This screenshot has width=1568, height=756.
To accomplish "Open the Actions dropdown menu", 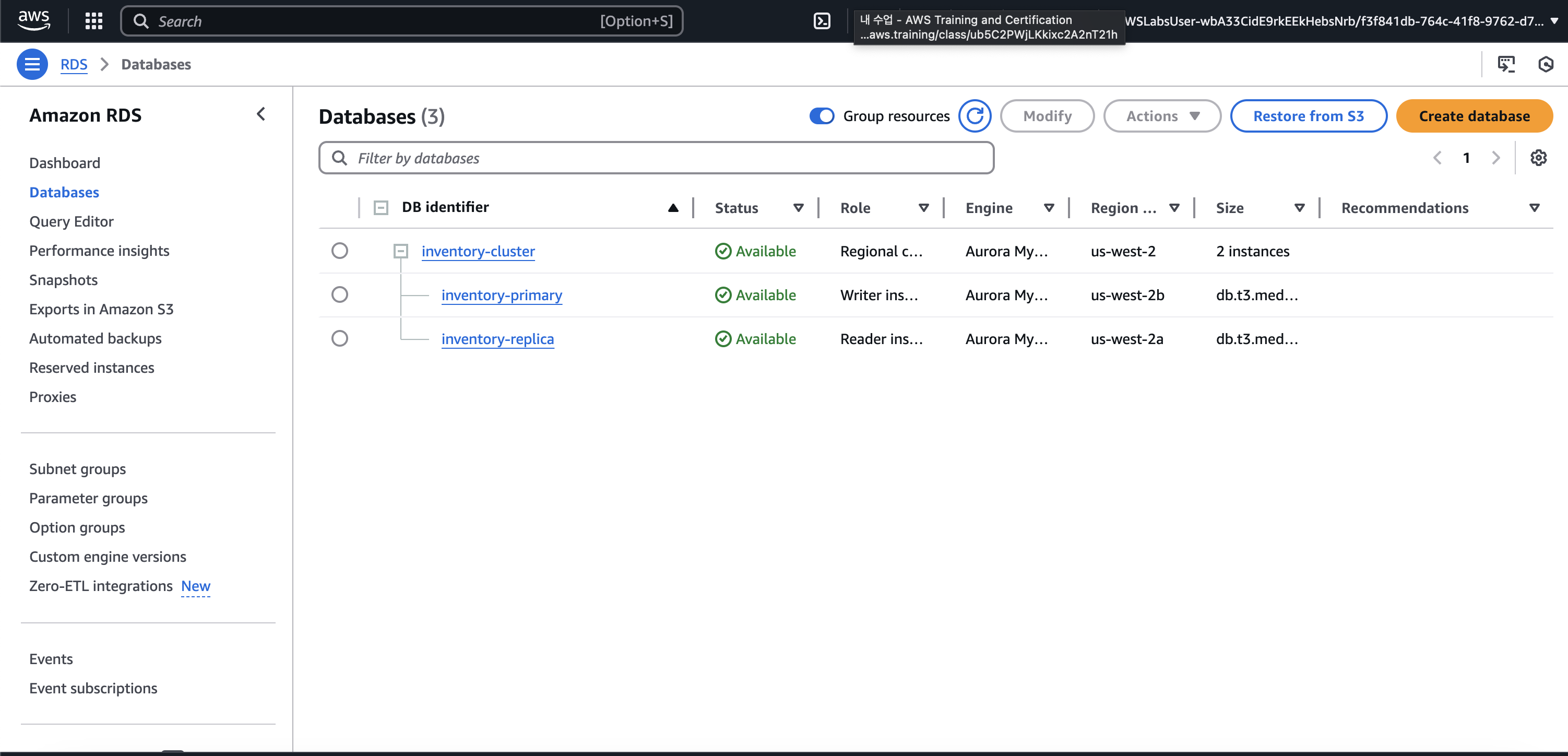I will coord(1161,116).
